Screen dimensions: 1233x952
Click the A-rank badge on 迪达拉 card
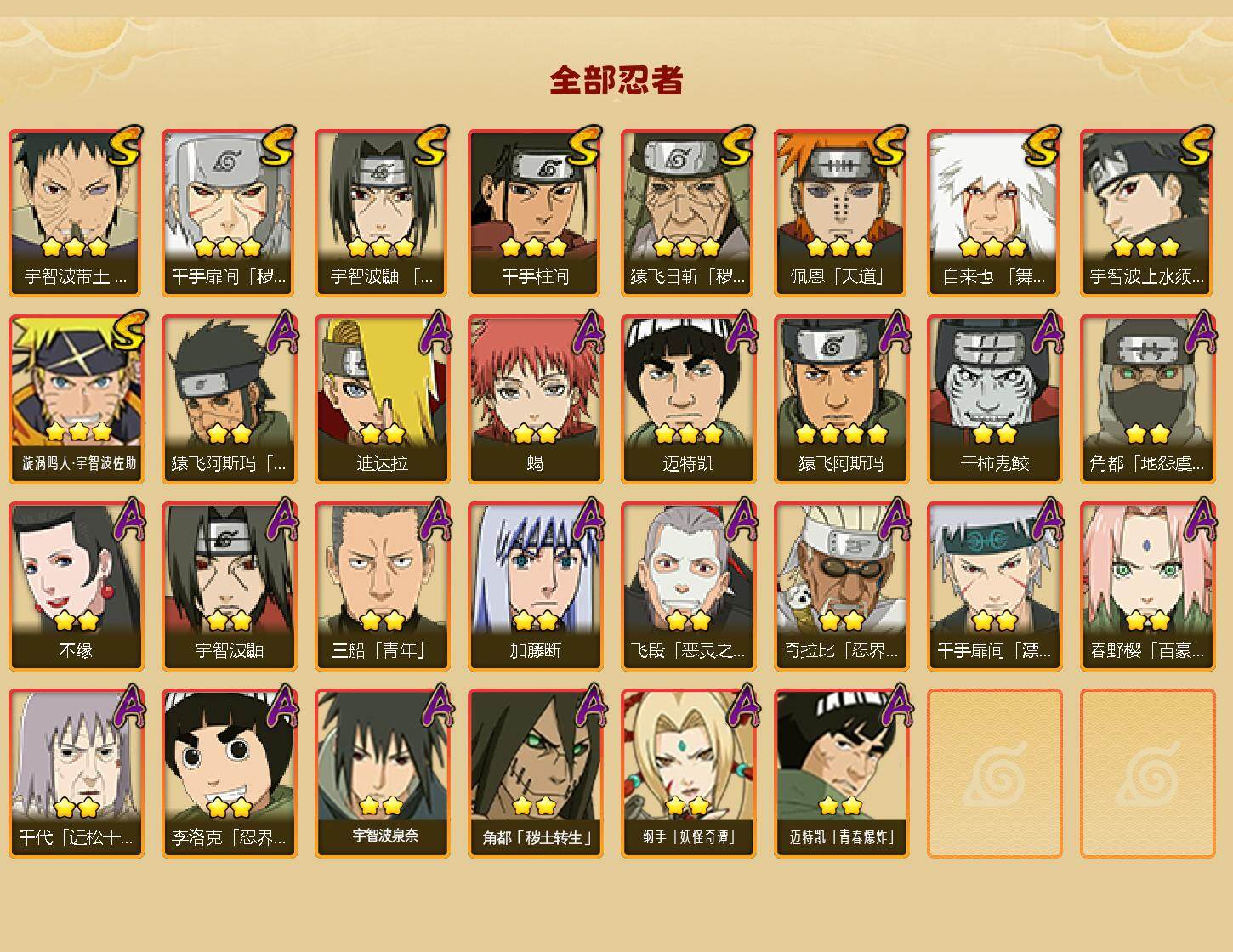pos(435,331)
